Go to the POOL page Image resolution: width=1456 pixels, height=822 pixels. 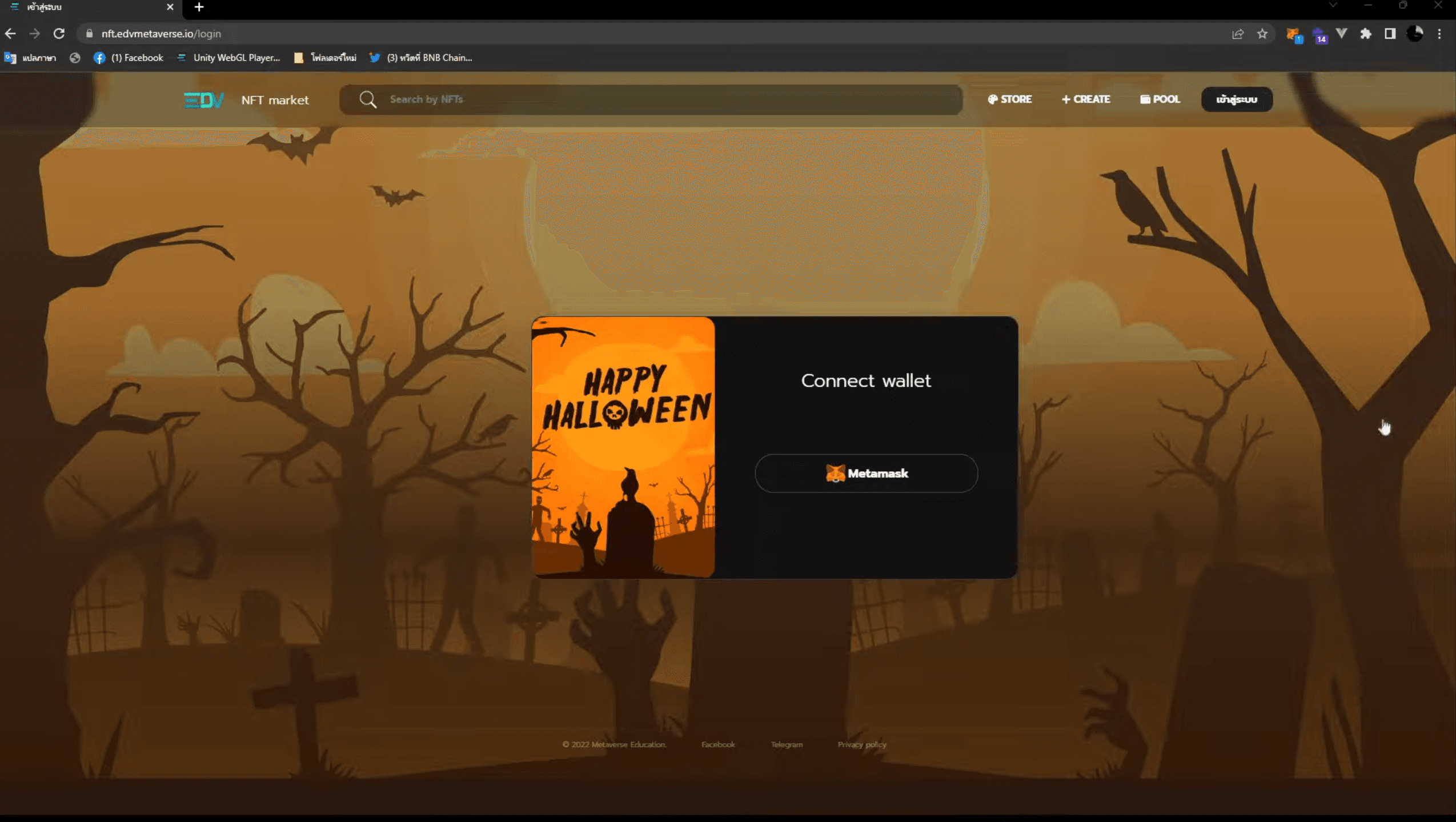(x=1160, y=99)
